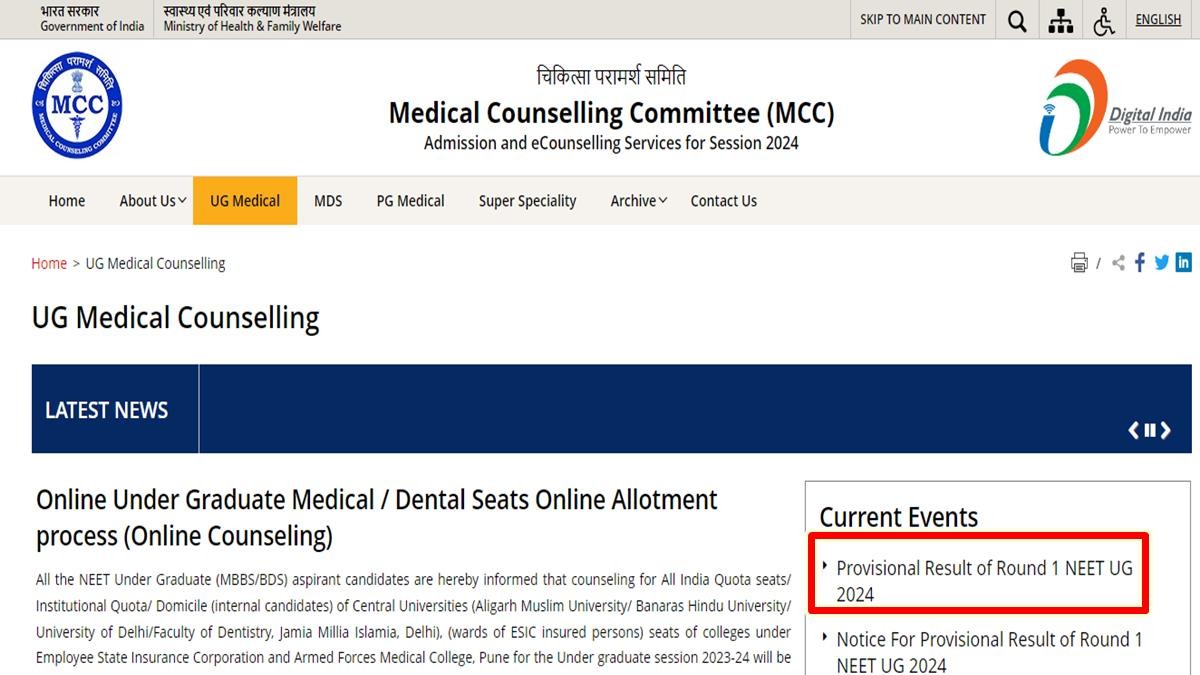Image resolution: width=1200 pixels, height=675 pixels.
Task: Share page on Twitter
Action: tap(1161, 263)
